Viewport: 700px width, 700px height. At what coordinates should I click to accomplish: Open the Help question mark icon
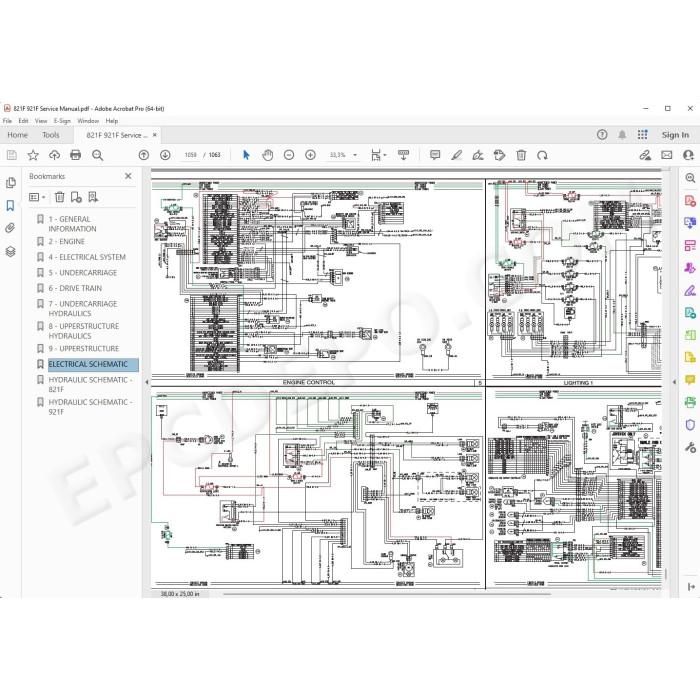pyautogui.click(x=602, y=134)
